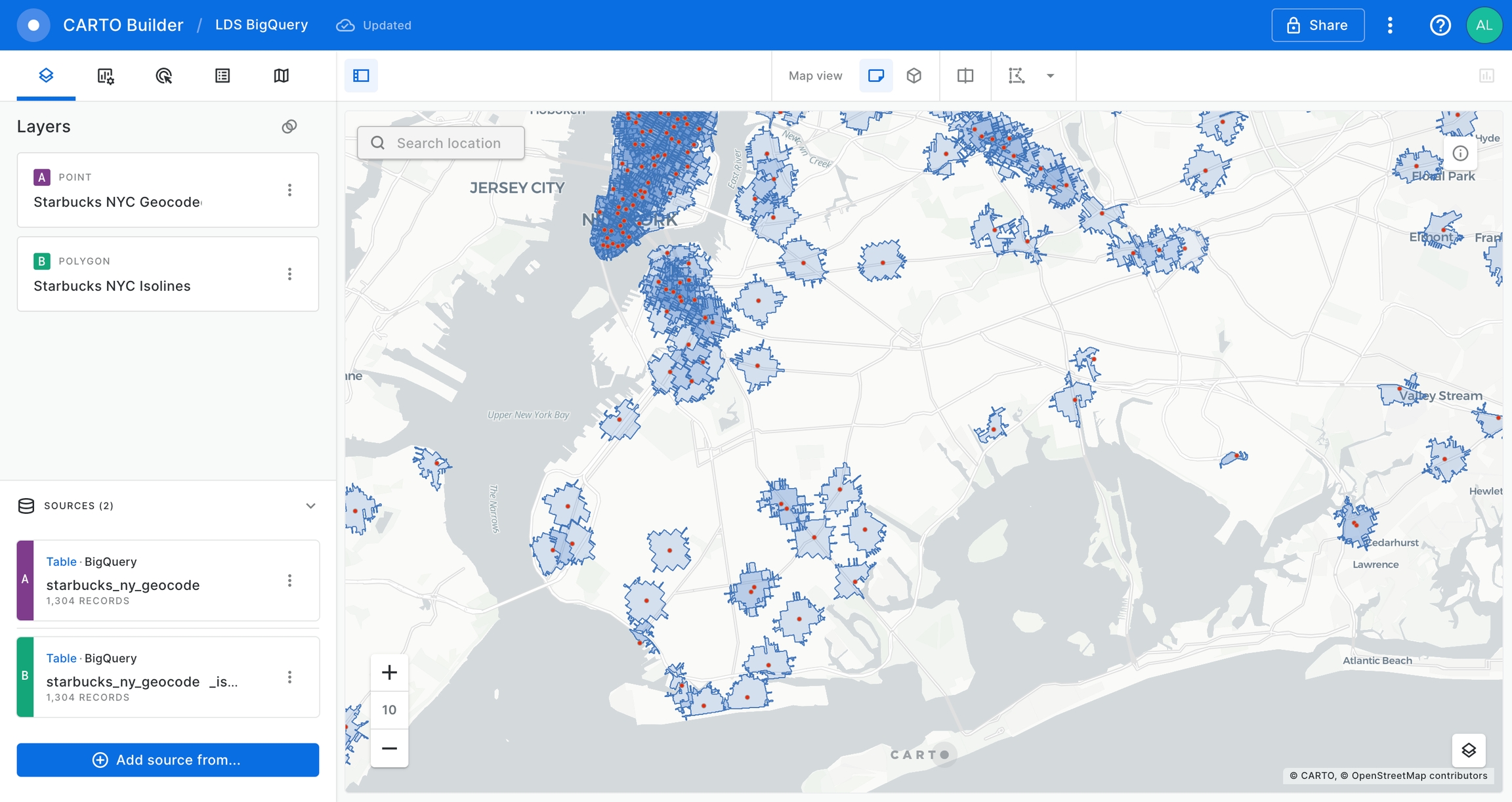Open the selection tool dropdown arrow
The height and width of the screenshot is (802, 1512).
(x=1050, y=75)
